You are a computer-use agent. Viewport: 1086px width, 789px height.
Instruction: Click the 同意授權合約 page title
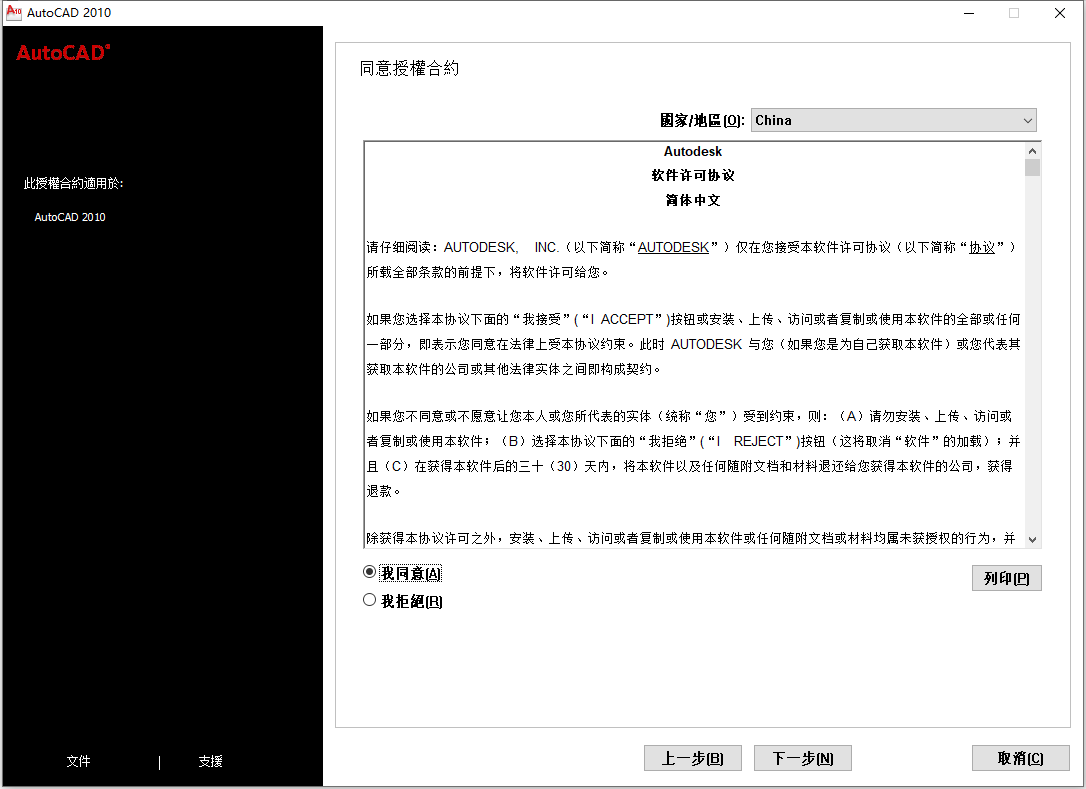coord(409,68)
